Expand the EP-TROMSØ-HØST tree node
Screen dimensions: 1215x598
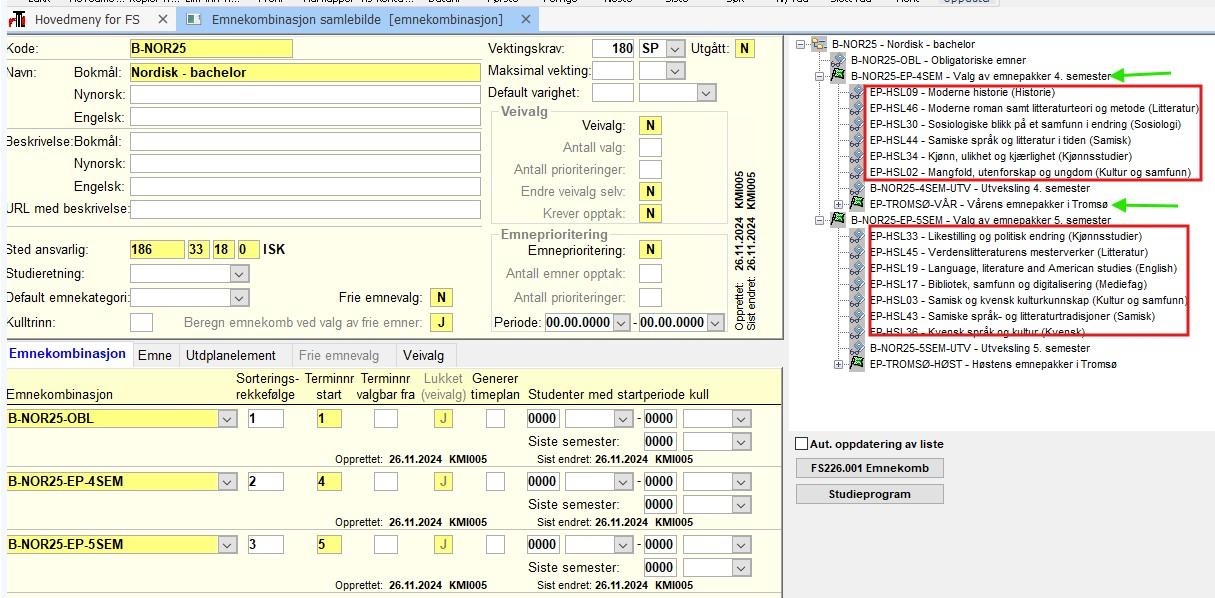838,364
